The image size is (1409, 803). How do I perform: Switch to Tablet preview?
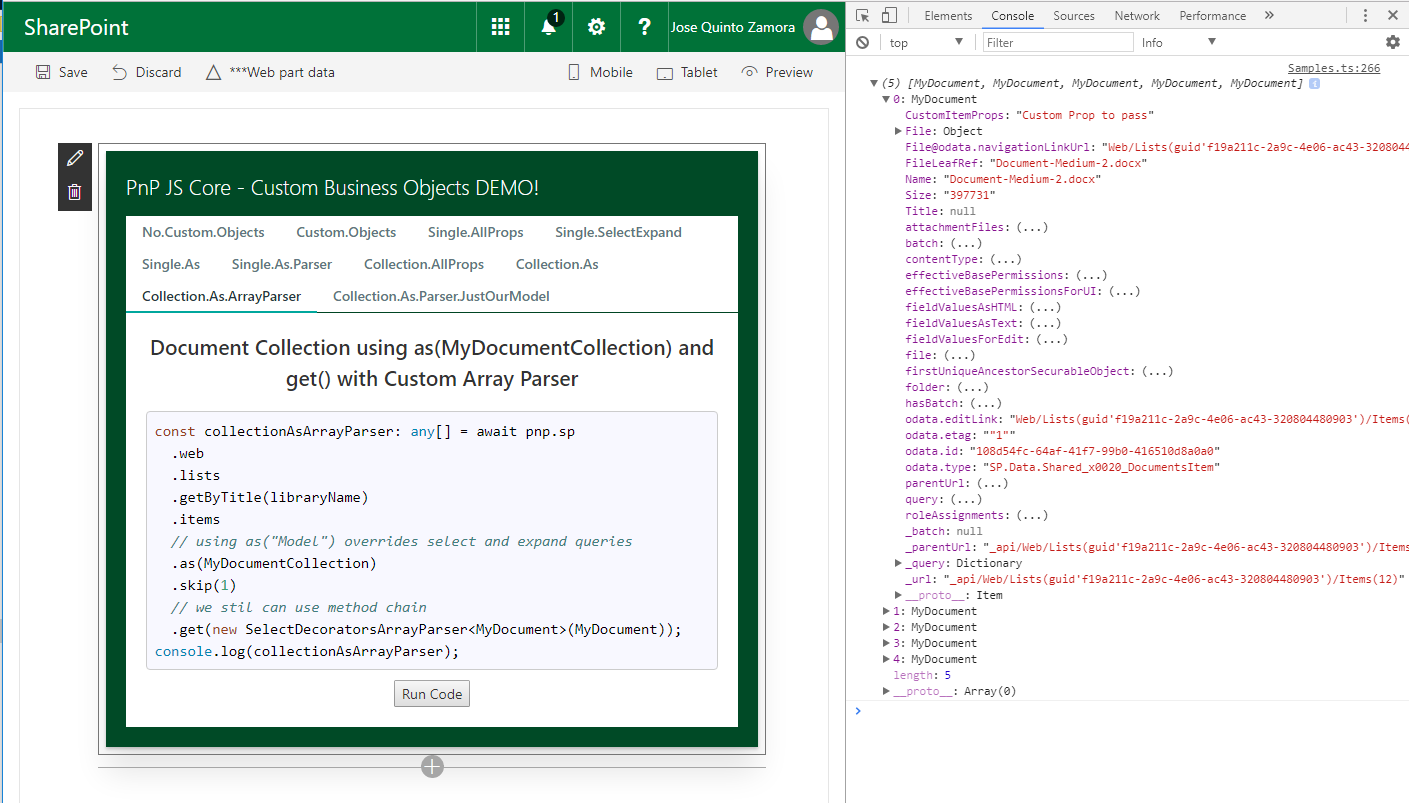coord(687,72)
